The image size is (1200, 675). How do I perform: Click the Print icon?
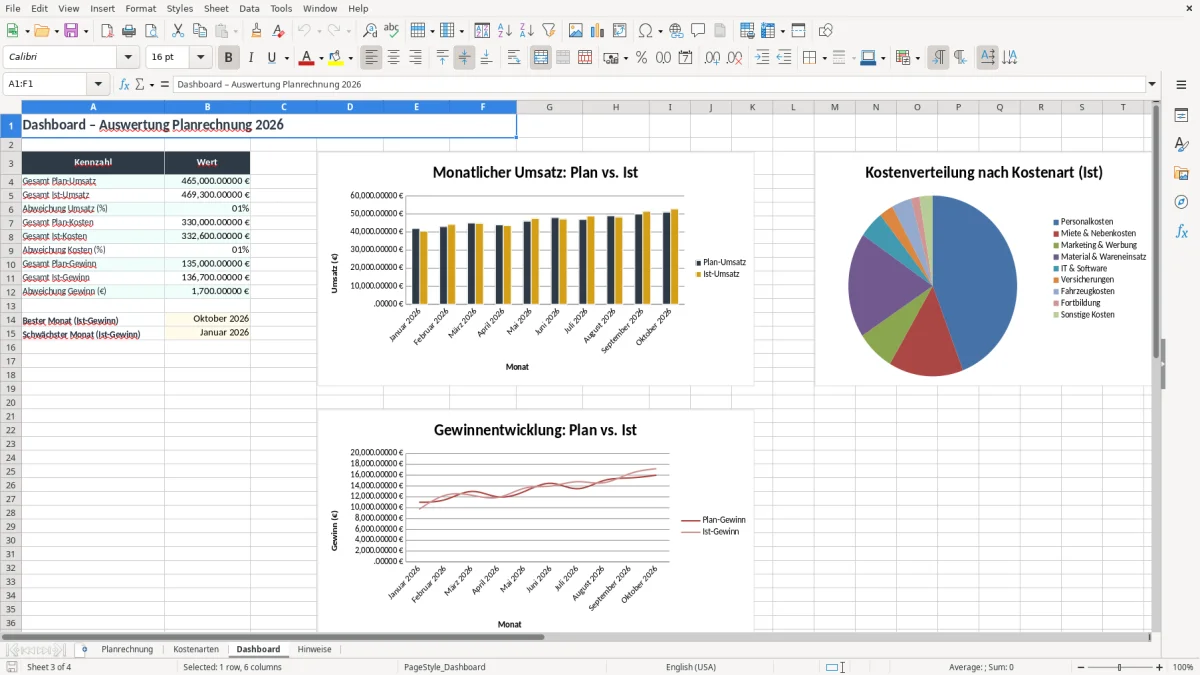click(129, 31)
